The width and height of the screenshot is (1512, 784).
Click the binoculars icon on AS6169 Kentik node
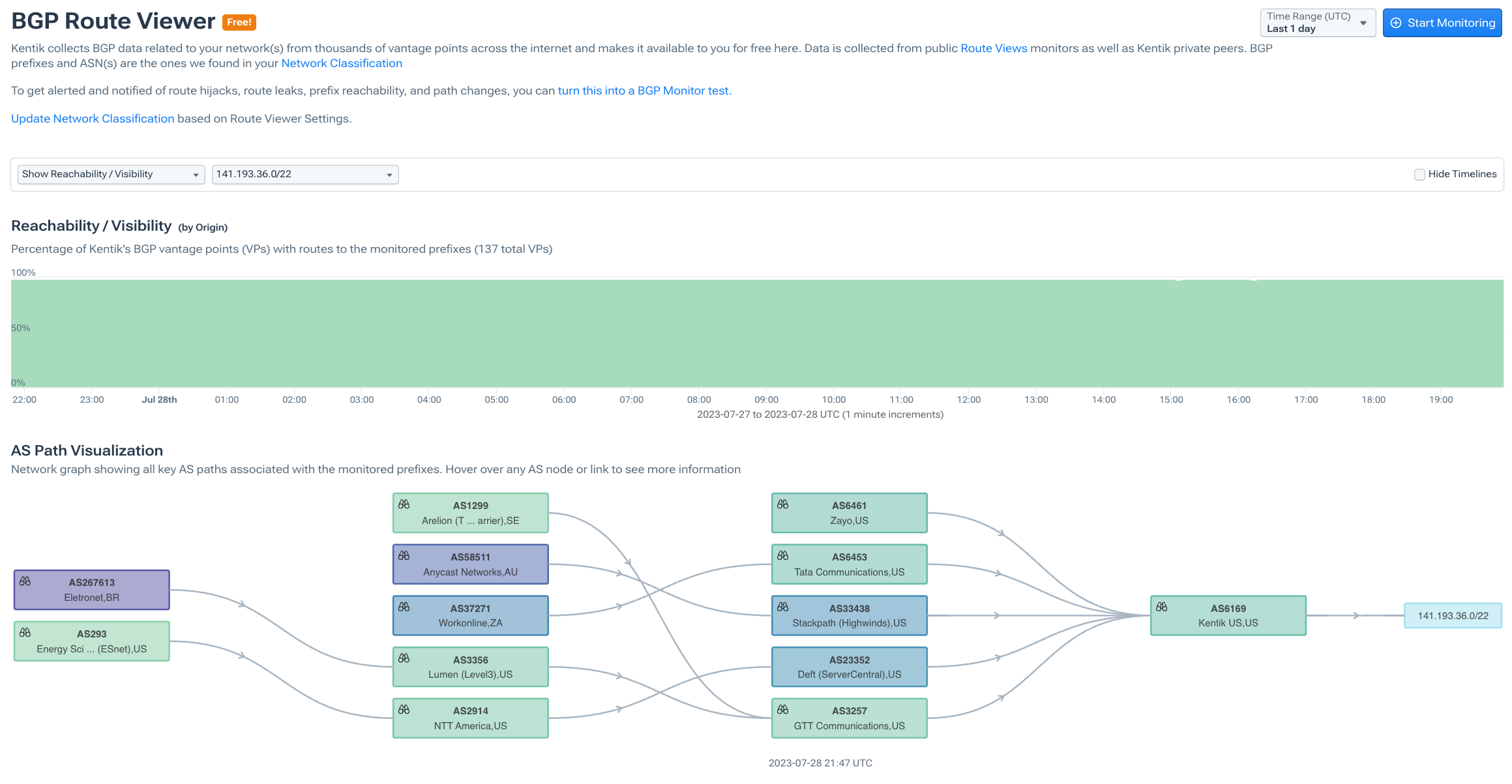pos(1163,606)
